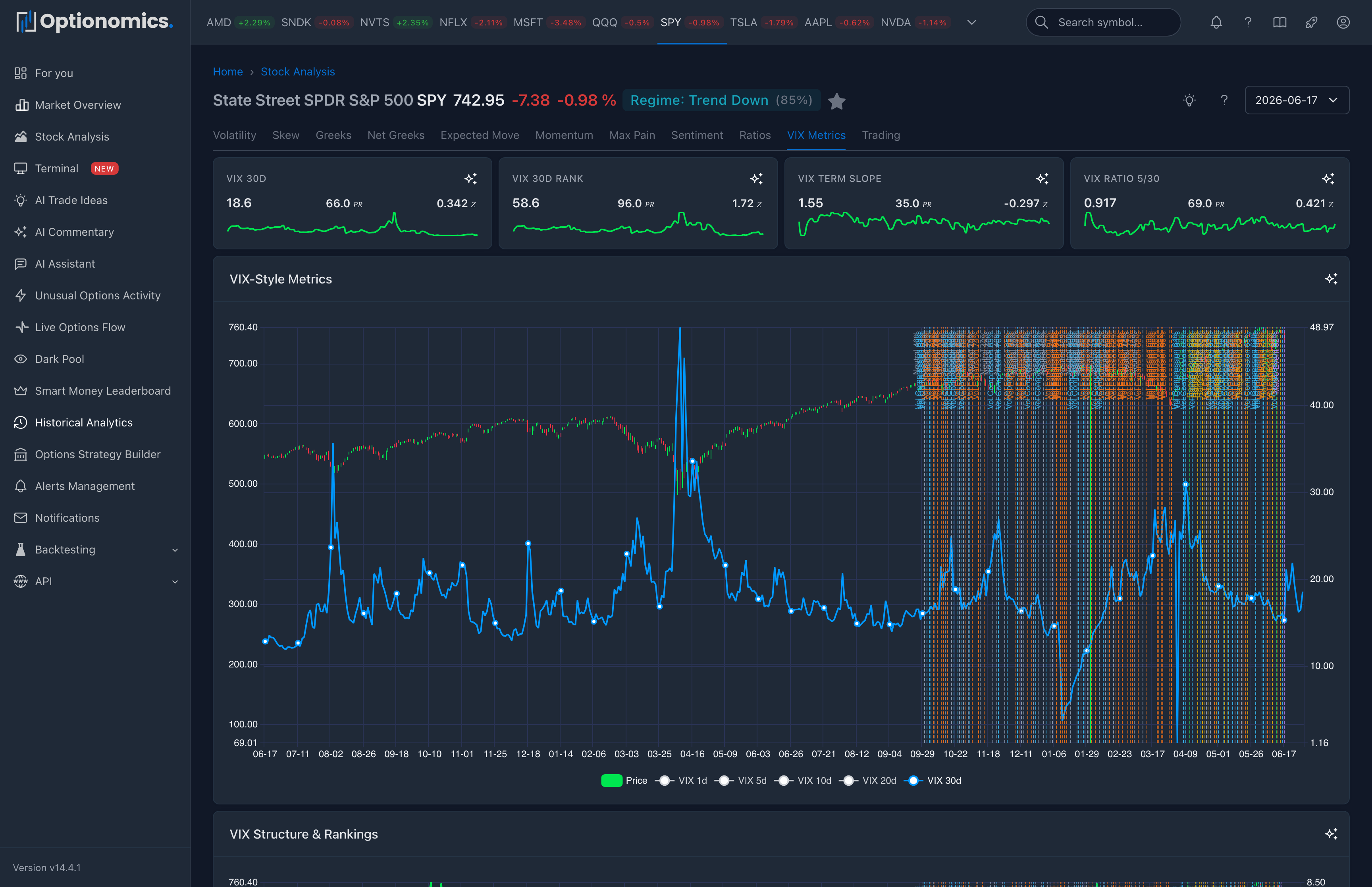Toggle VIX 20d series in legend

coord(868,781)
